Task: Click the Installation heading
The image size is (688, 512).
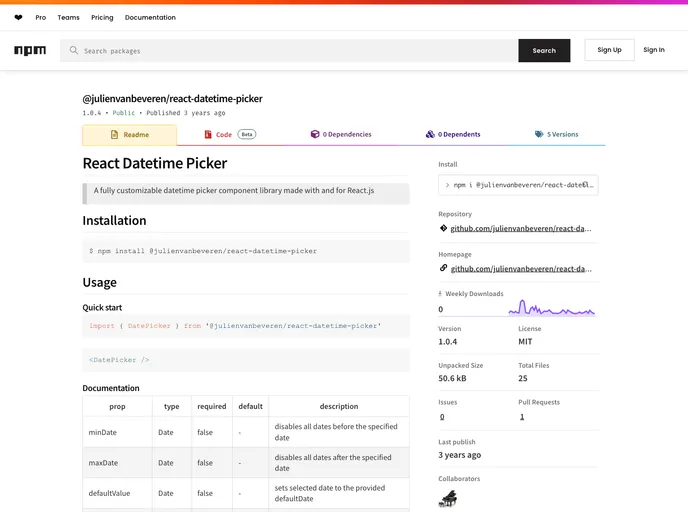Action: (114, 220)
